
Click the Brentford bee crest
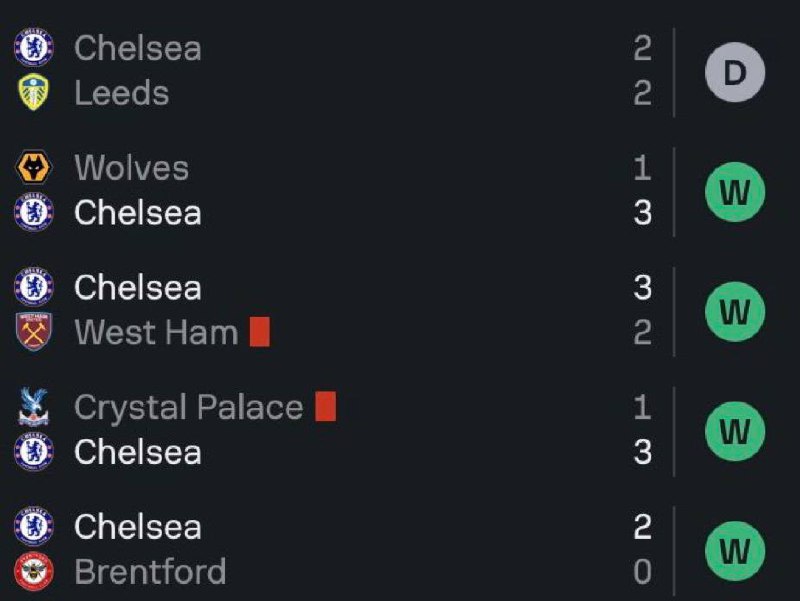34,571
